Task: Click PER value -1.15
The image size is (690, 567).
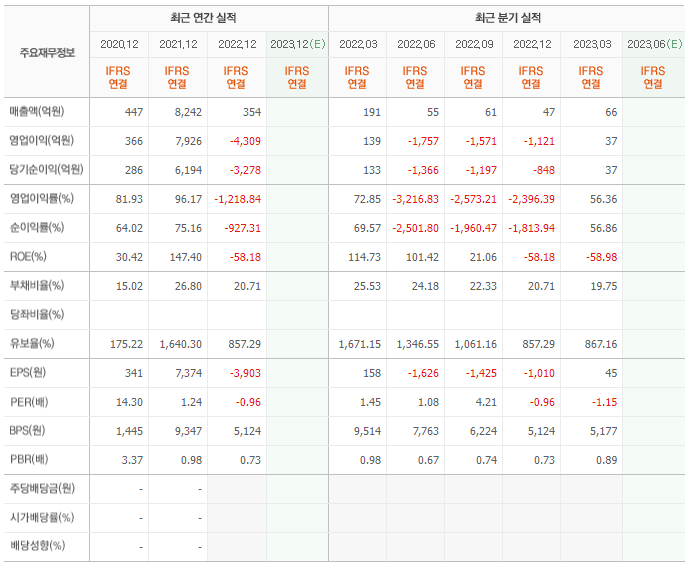Action: [604, 402]
